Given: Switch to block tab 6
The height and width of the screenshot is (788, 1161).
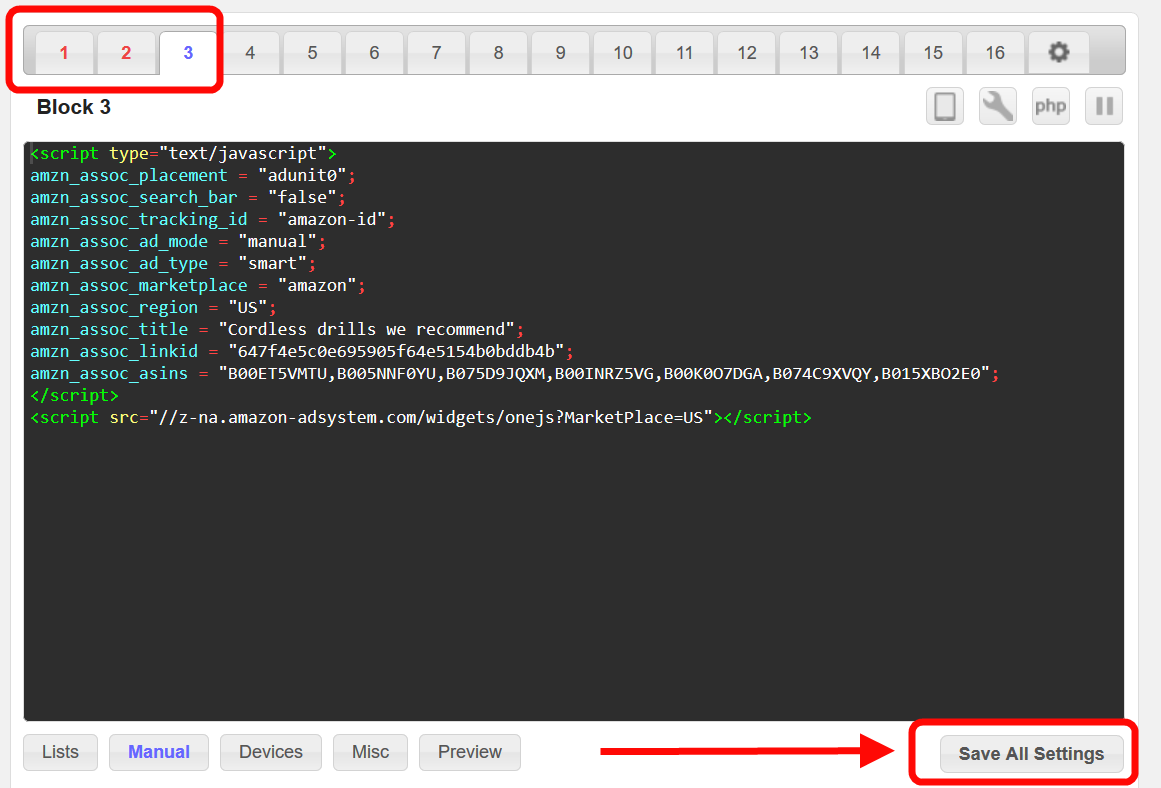Looking at the screenshot, I should coord(375,53).
